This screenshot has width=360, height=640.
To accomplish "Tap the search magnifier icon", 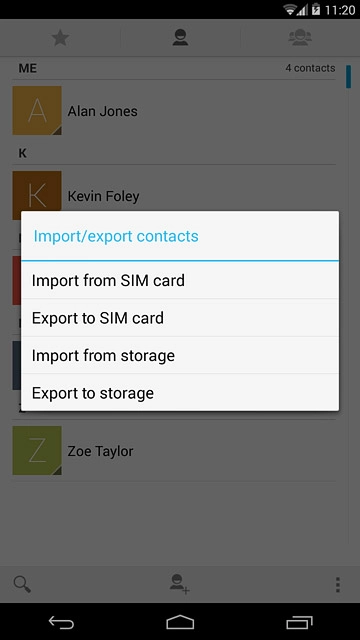I will (22, 584).
